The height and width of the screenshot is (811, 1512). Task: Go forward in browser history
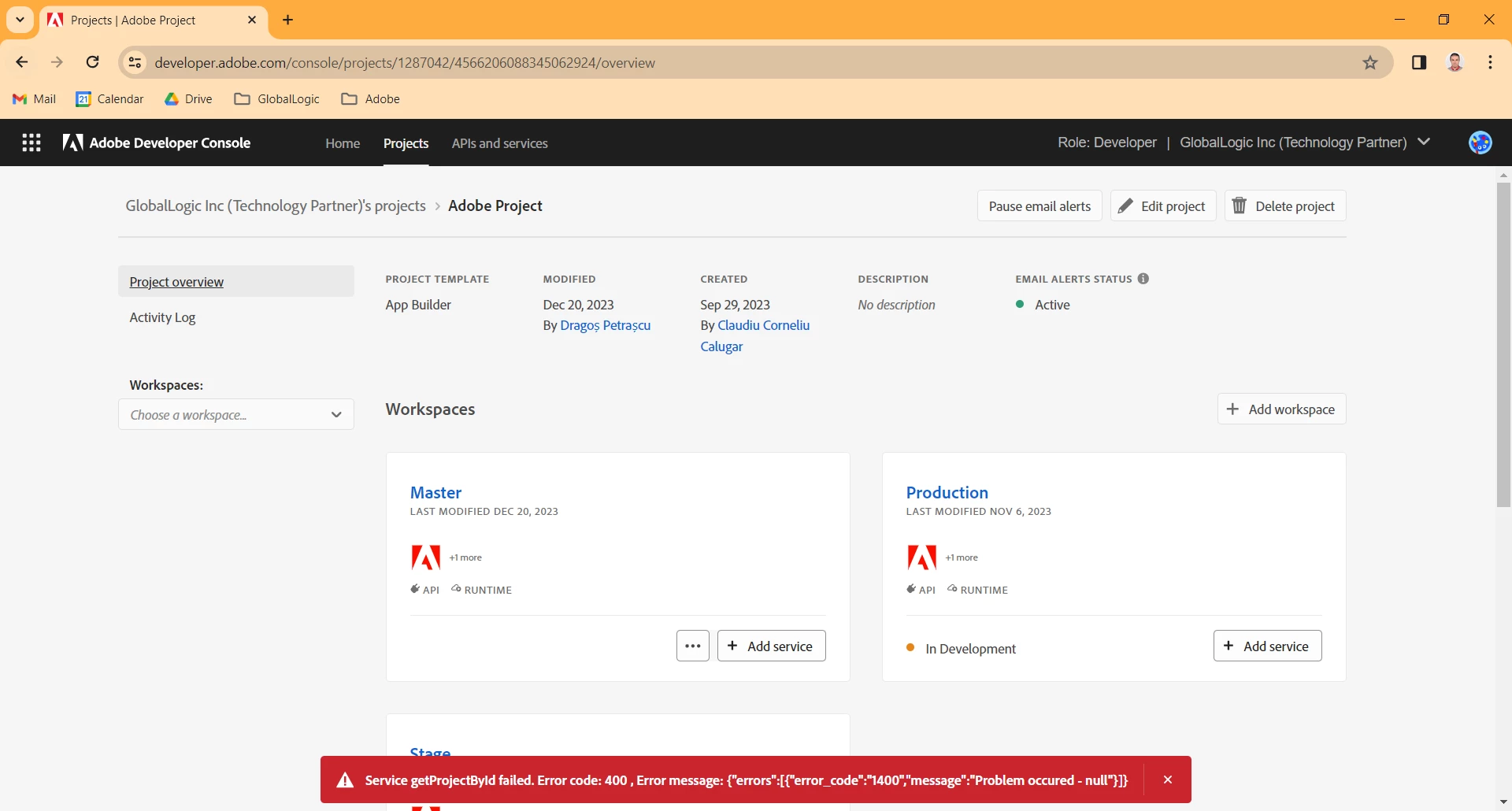click(x=57, y=62)
